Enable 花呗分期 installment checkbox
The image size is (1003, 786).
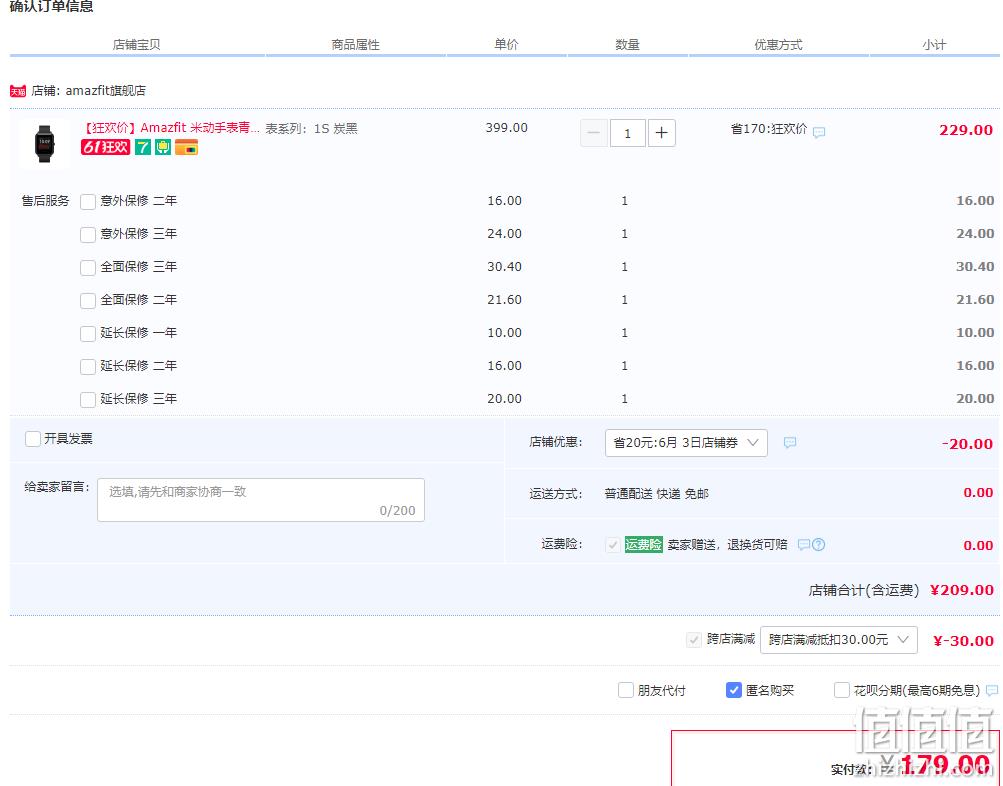[842, 690]
